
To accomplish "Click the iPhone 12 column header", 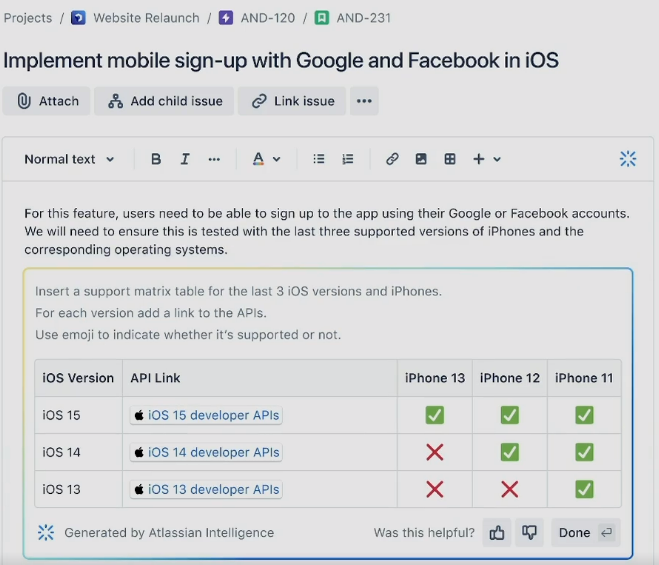I will [510, 378].
